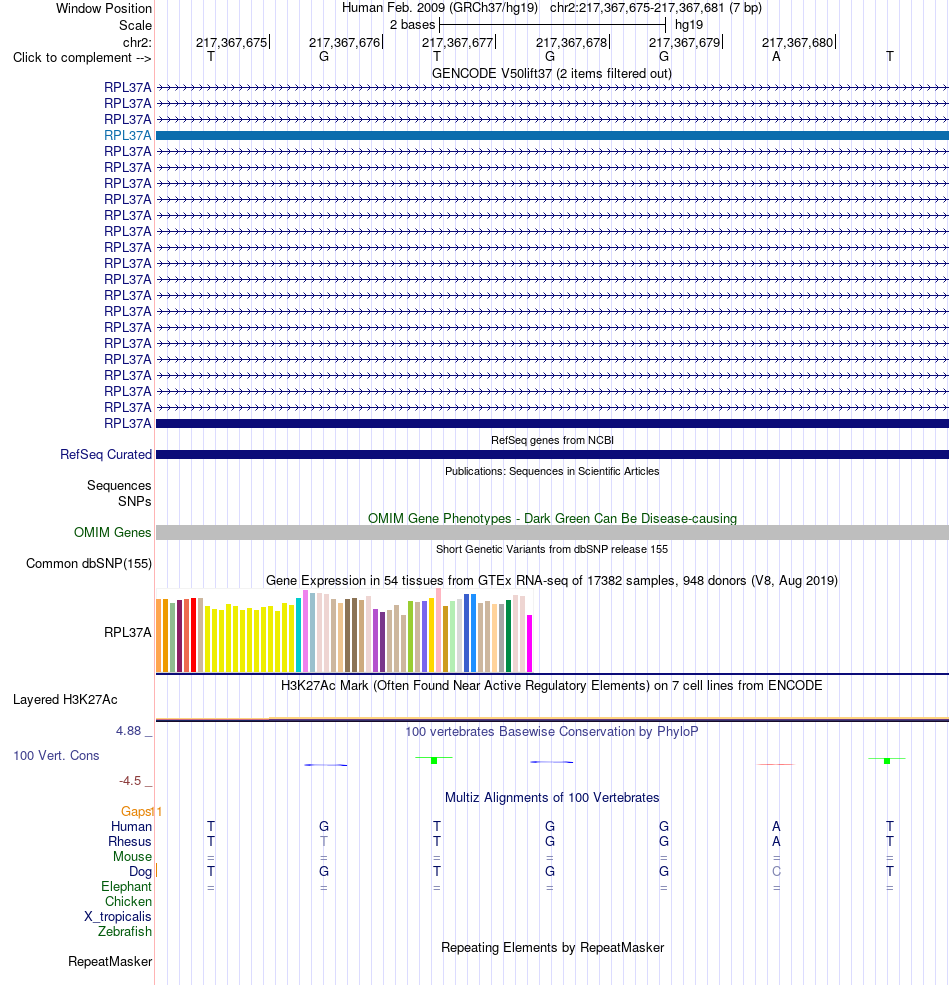Open the H3K27Ac Mark ENCODE track title
Screen dimensions: 950x985
(x=552, y=685)
